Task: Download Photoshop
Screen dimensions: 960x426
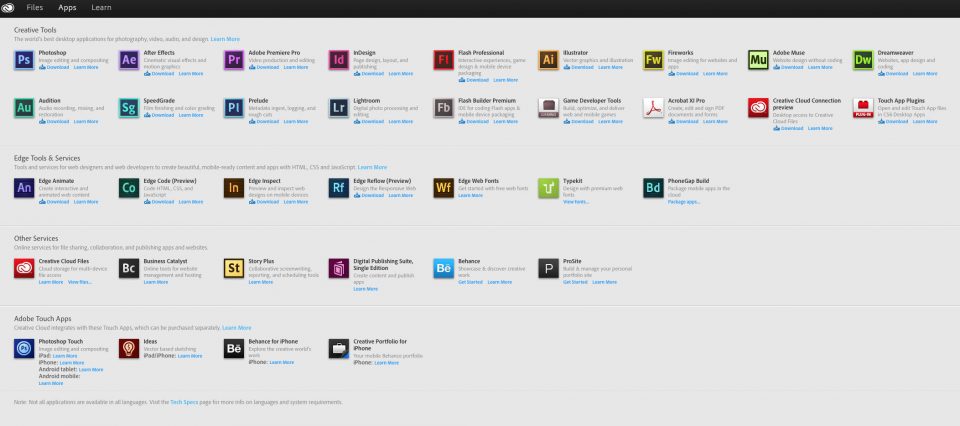Action: [x=54, y=67]
